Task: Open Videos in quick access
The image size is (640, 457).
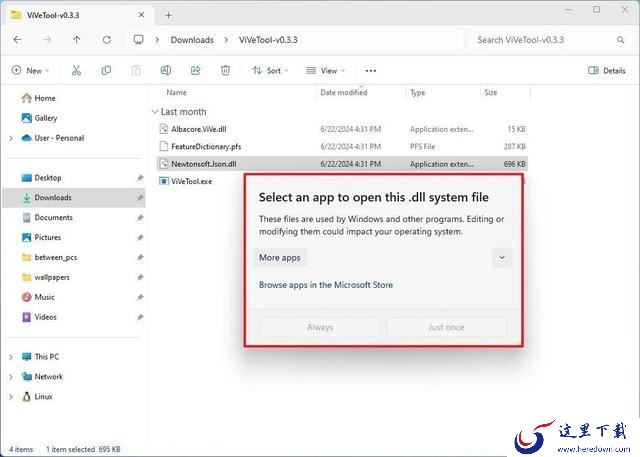Action: pyautogui.click(x=39, y=317)
